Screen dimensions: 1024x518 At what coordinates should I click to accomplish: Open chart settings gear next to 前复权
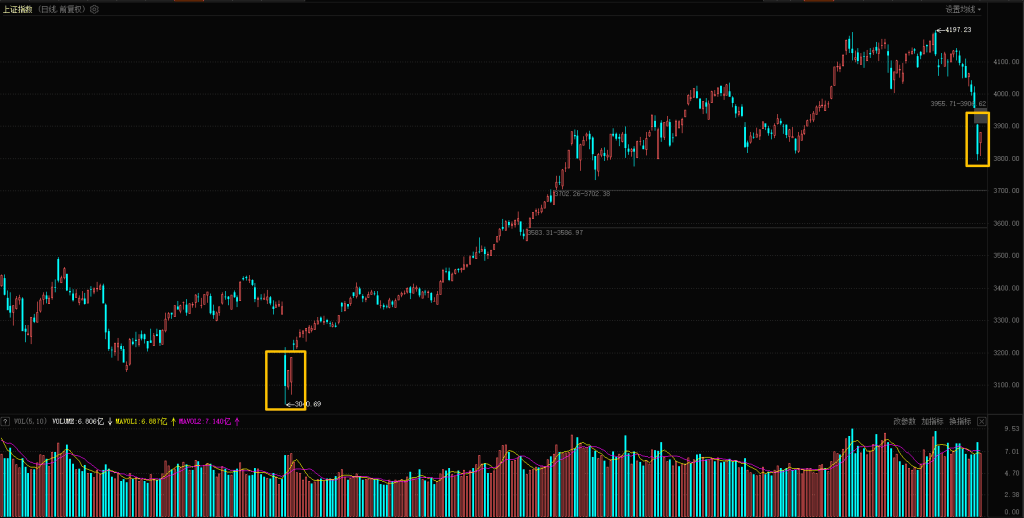pos(94,9)
